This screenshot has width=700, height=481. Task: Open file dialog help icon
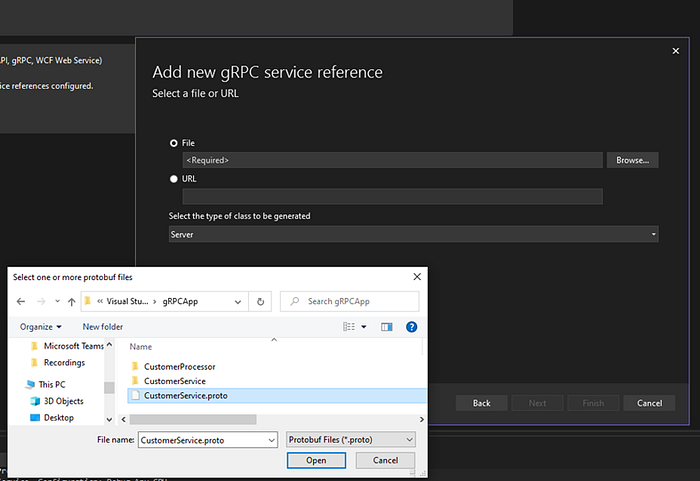coord(411,327)
